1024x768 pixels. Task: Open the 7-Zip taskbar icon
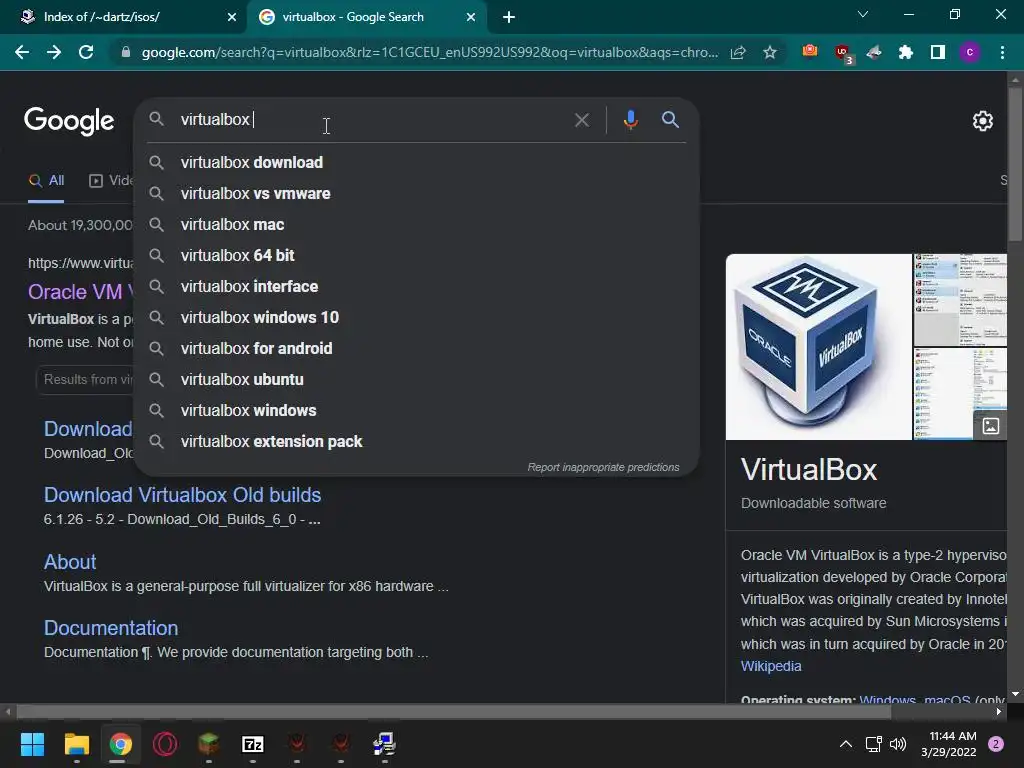click(253, 744)
